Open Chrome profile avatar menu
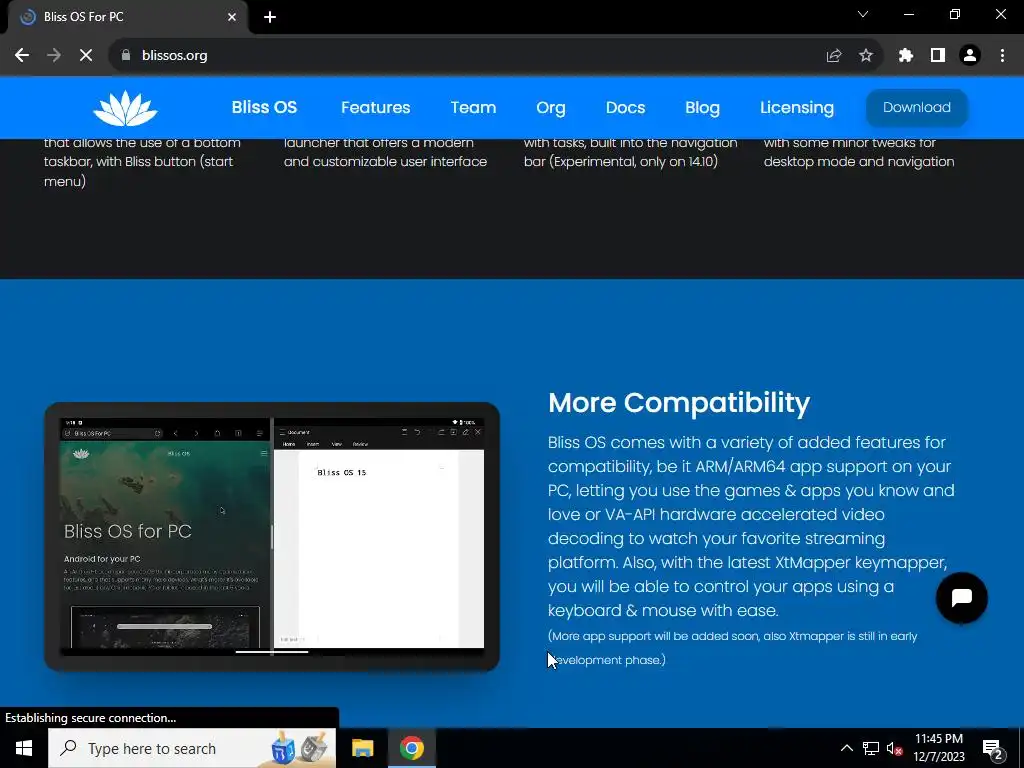 click(x=970, y=56)
